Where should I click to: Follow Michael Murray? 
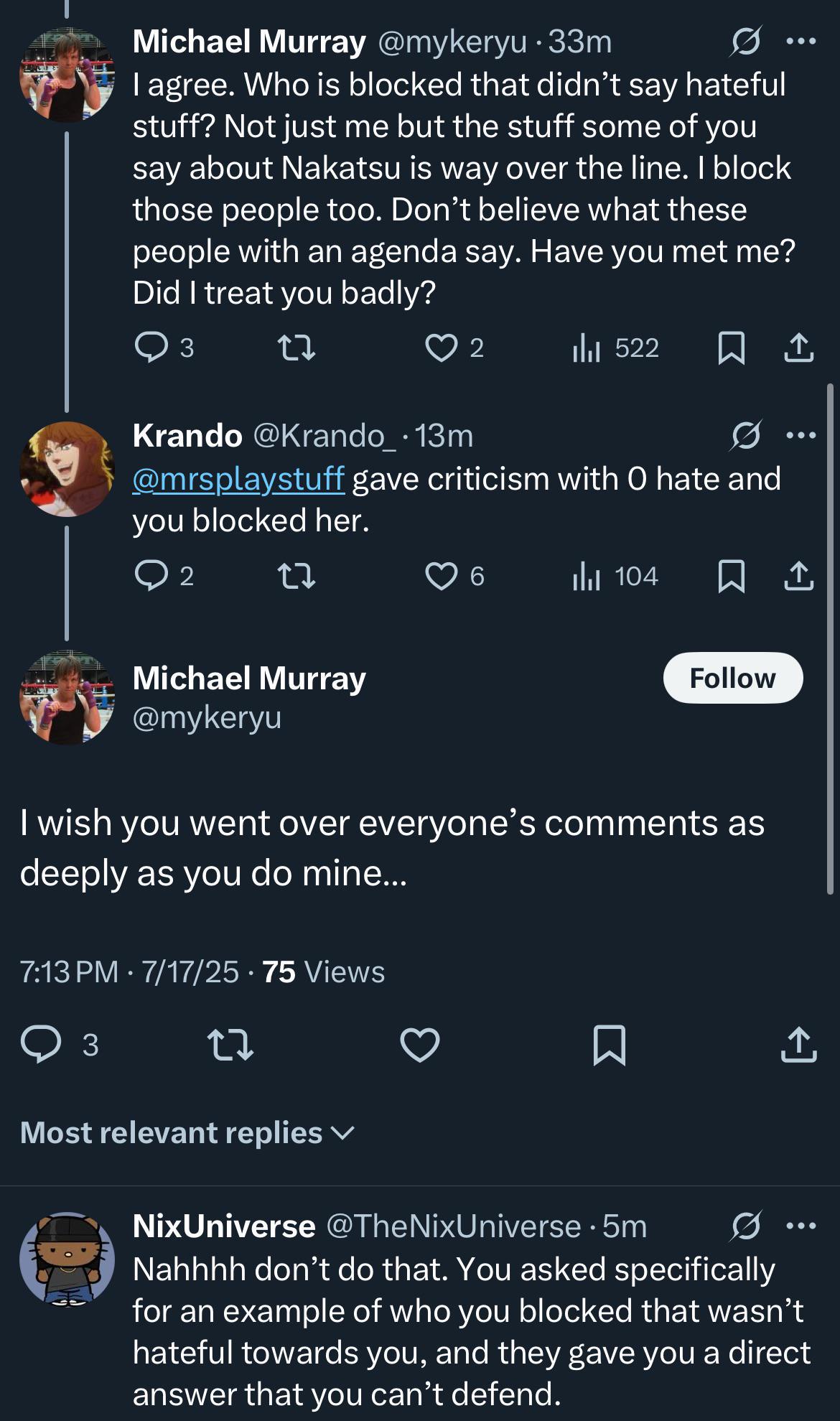(x=733, y=678)
